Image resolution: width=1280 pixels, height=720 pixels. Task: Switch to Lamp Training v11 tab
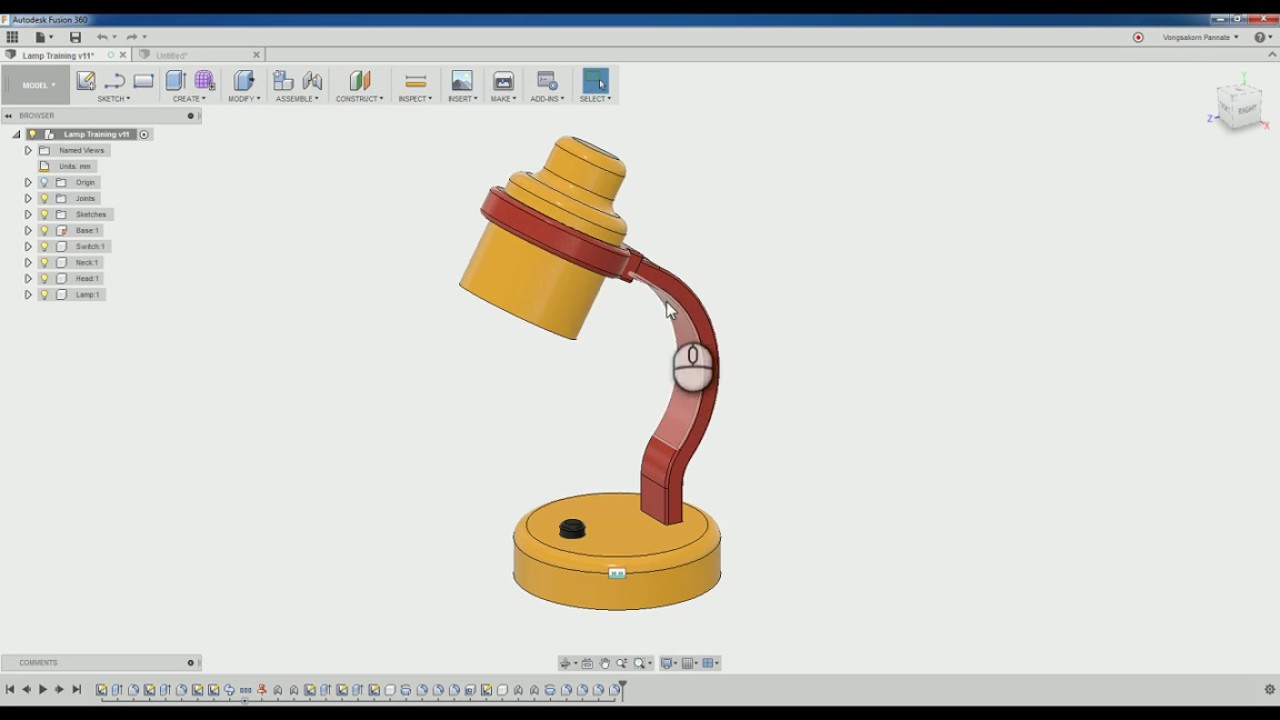(58, 55)
